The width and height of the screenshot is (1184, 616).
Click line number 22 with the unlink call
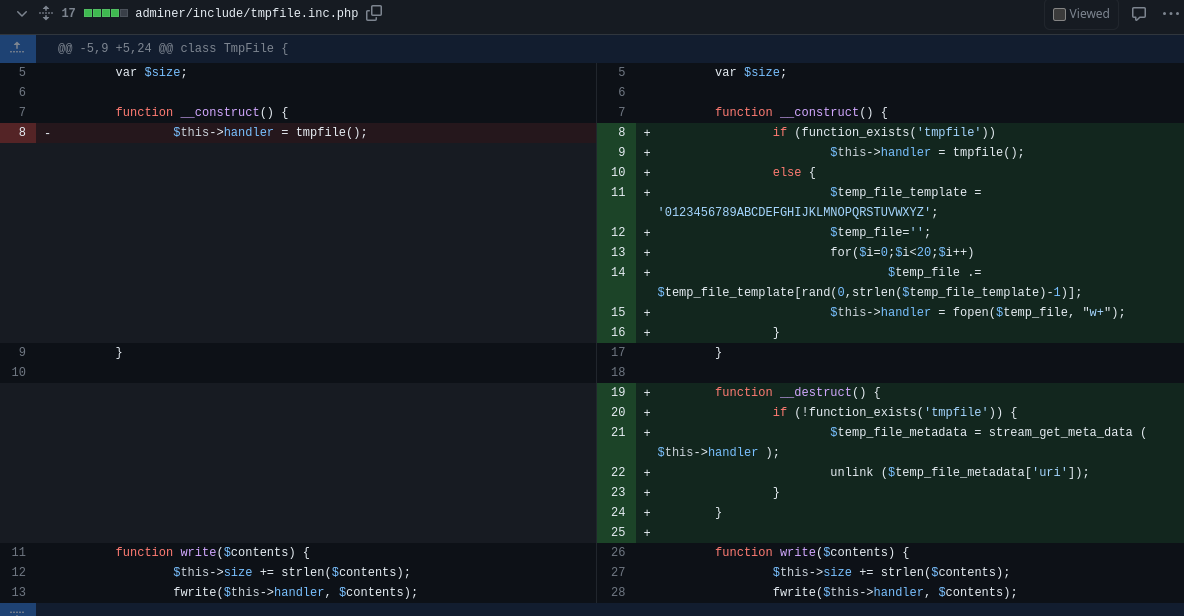click(x=617, y=471)
